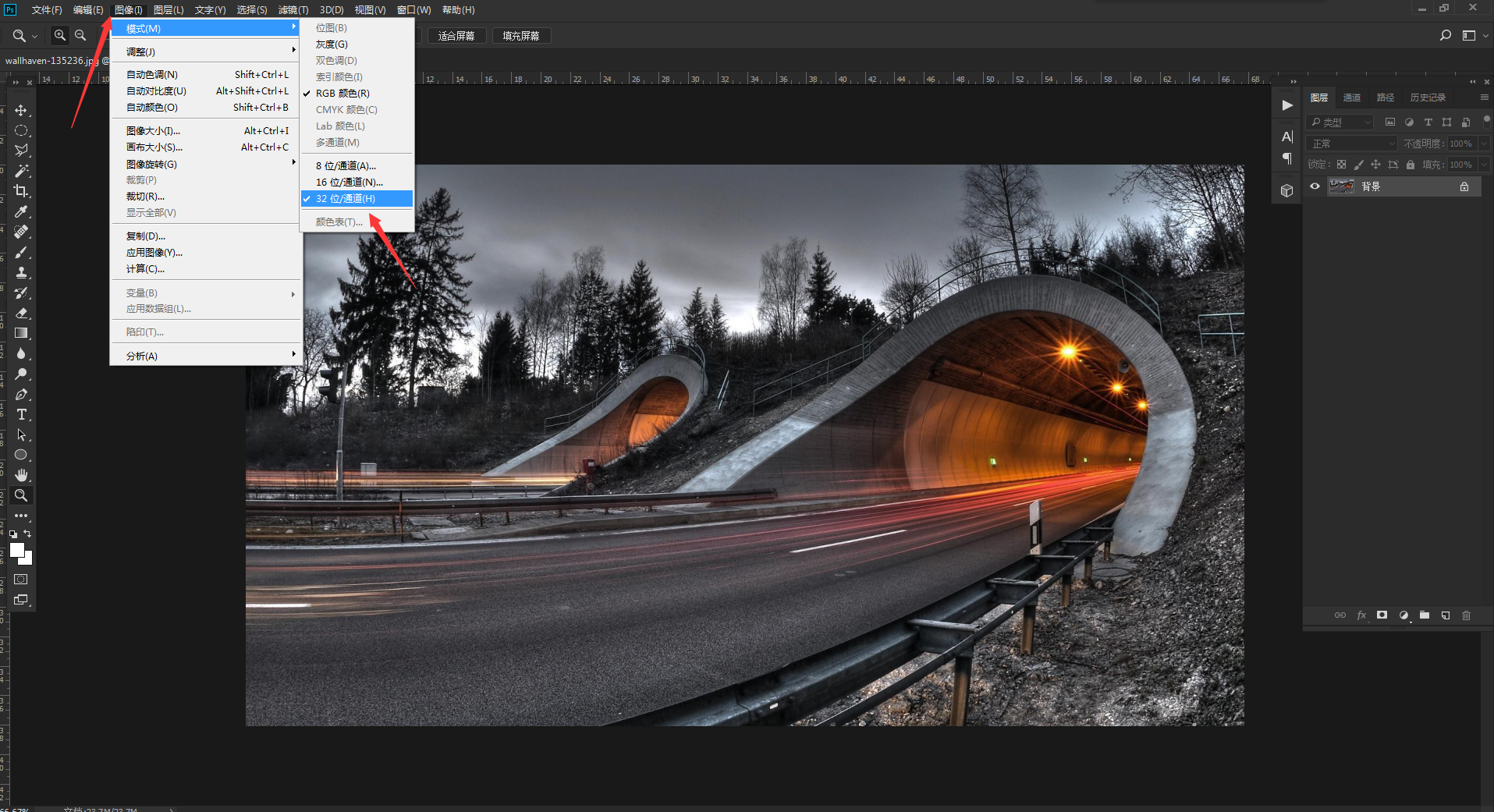Select the Move tool

coord(21,111)
